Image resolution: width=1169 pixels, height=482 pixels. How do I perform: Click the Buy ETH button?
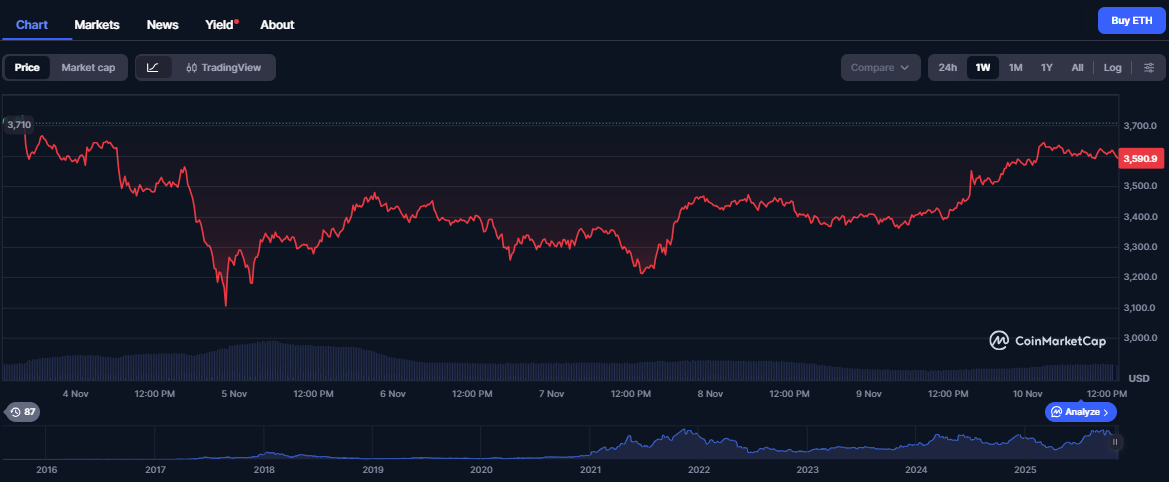point(1132,21)
